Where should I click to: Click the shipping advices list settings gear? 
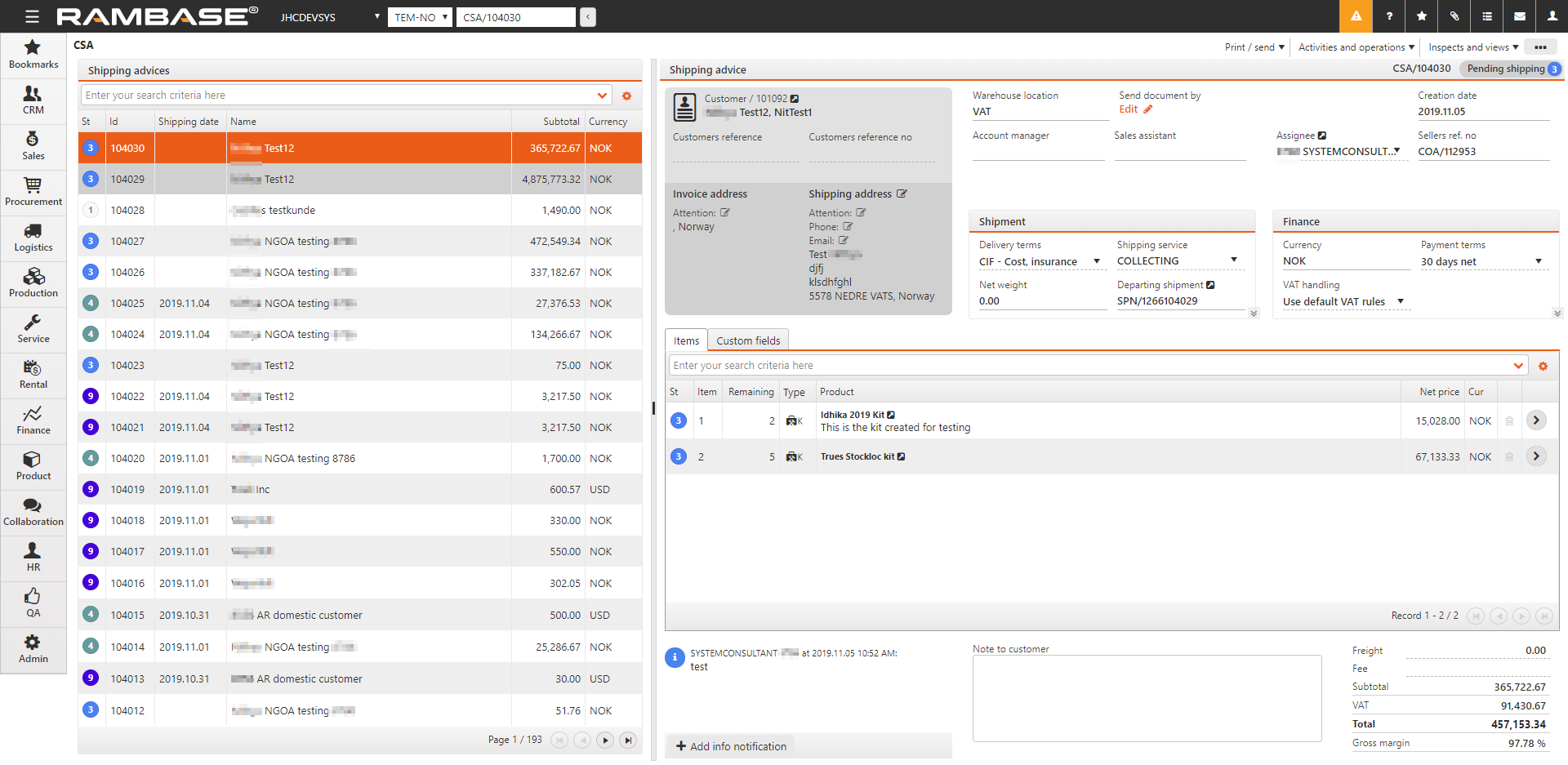626,96
